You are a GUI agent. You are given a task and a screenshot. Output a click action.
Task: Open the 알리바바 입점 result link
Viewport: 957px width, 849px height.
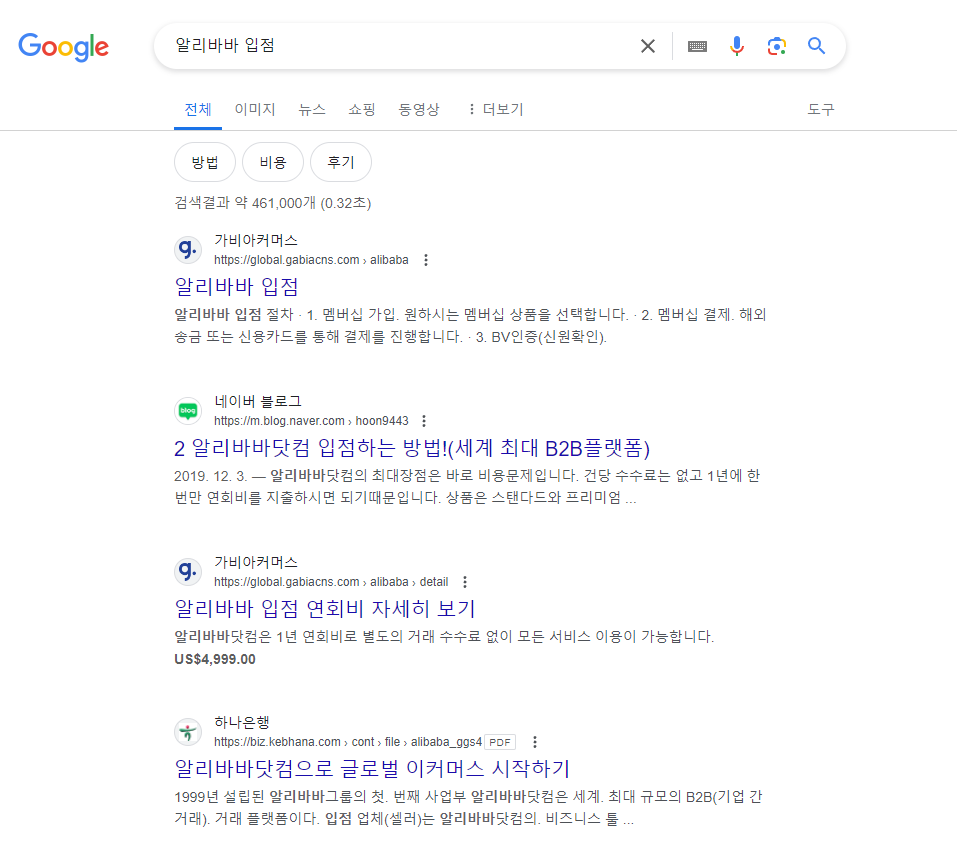coord(237,287)
